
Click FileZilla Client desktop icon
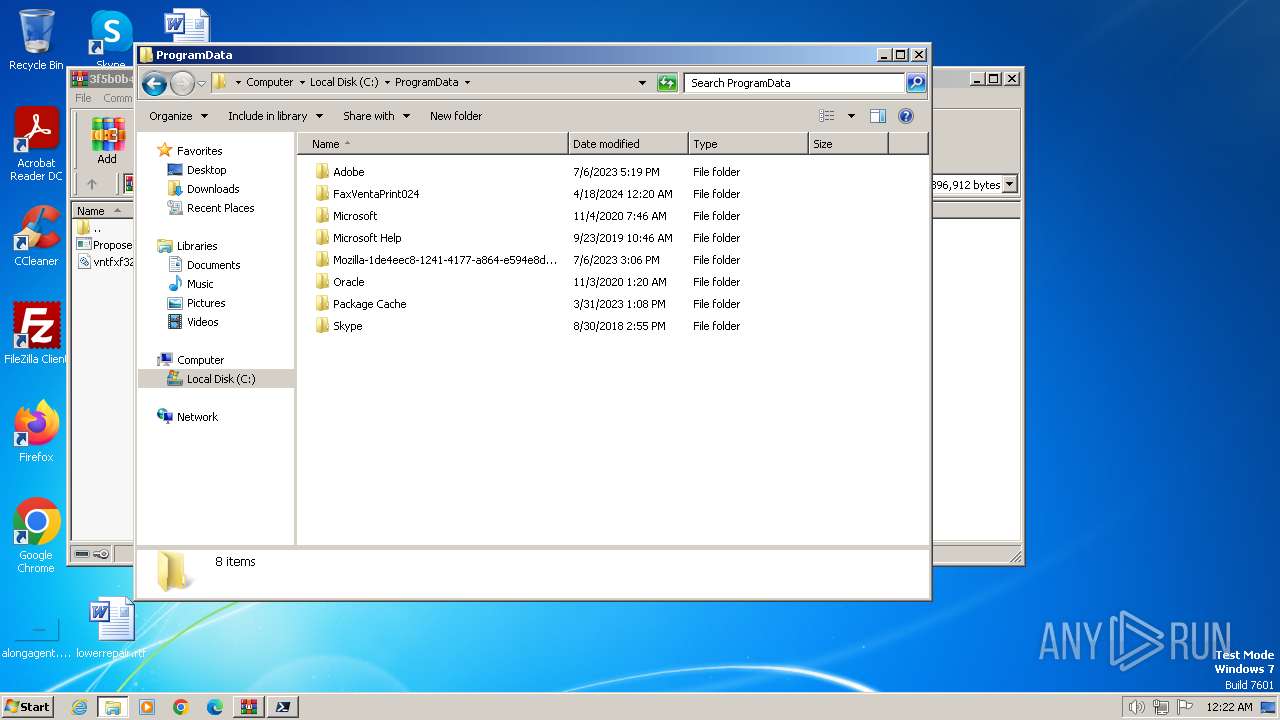coord(36,334)
